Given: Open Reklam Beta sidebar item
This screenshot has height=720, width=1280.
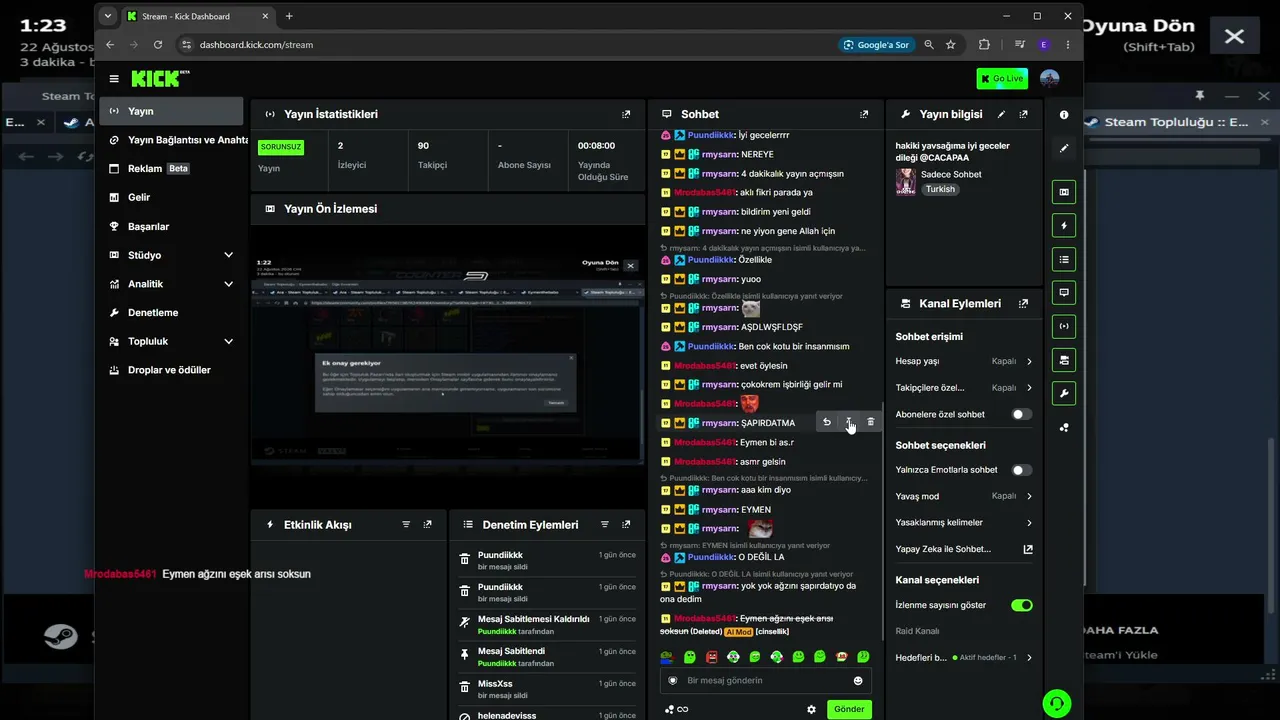Looking at the screenshot, I should pyautogui.click(x=171, y=169).
